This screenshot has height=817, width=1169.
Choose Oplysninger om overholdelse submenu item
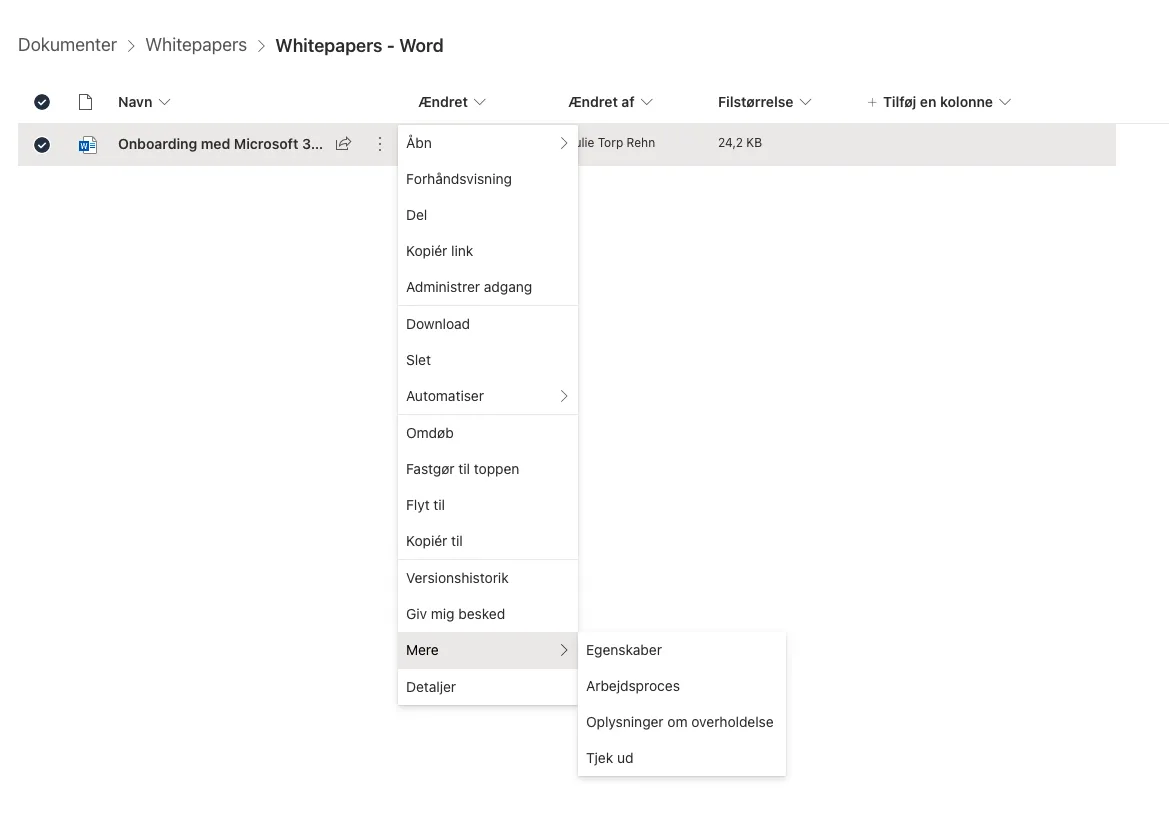tap(681, 722)
